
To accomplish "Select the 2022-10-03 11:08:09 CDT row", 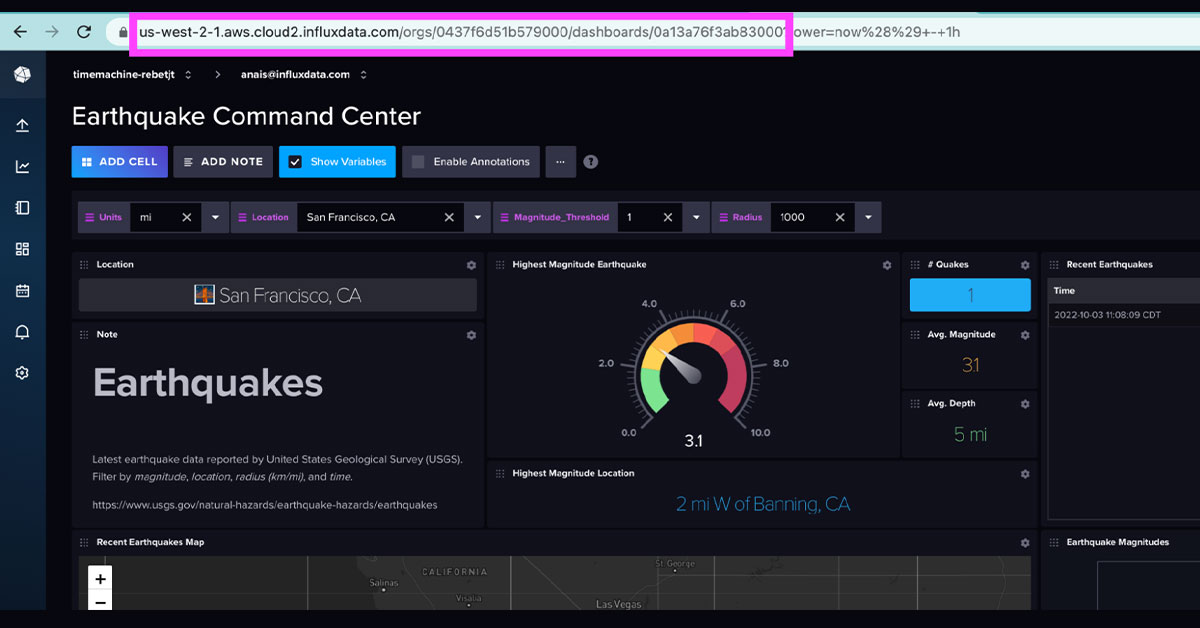I will tap(1124, 315).
